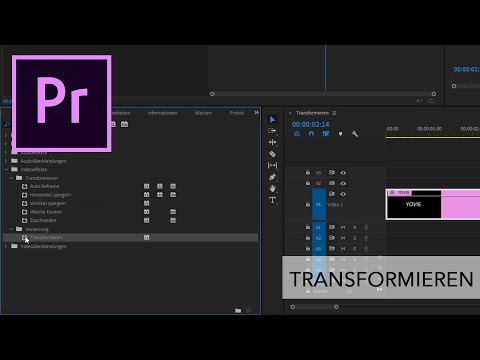This screenshot has height=360, width=480.
Task: Select the Transformieren sequence tab
Action: click(312, 113)
